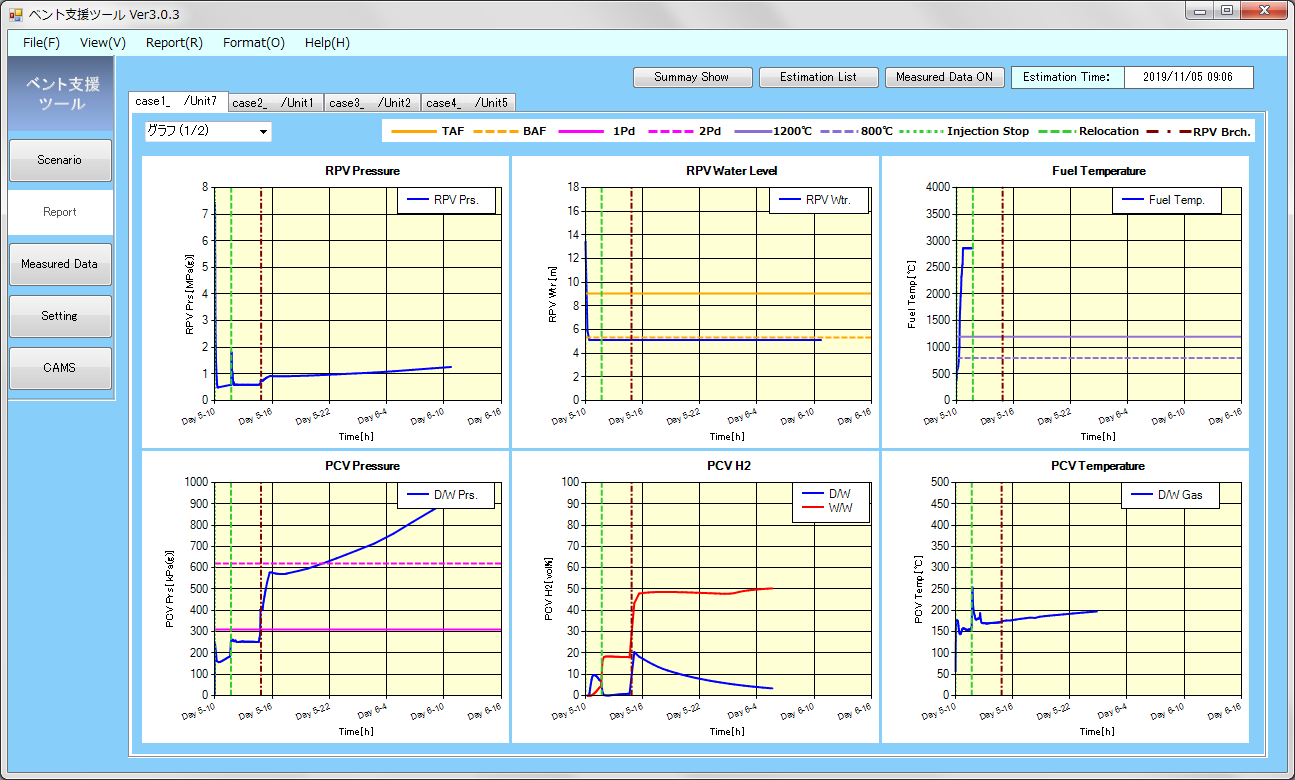Open the Format(O) menu
The image size is (1295, 780).
tap(254, 43)
